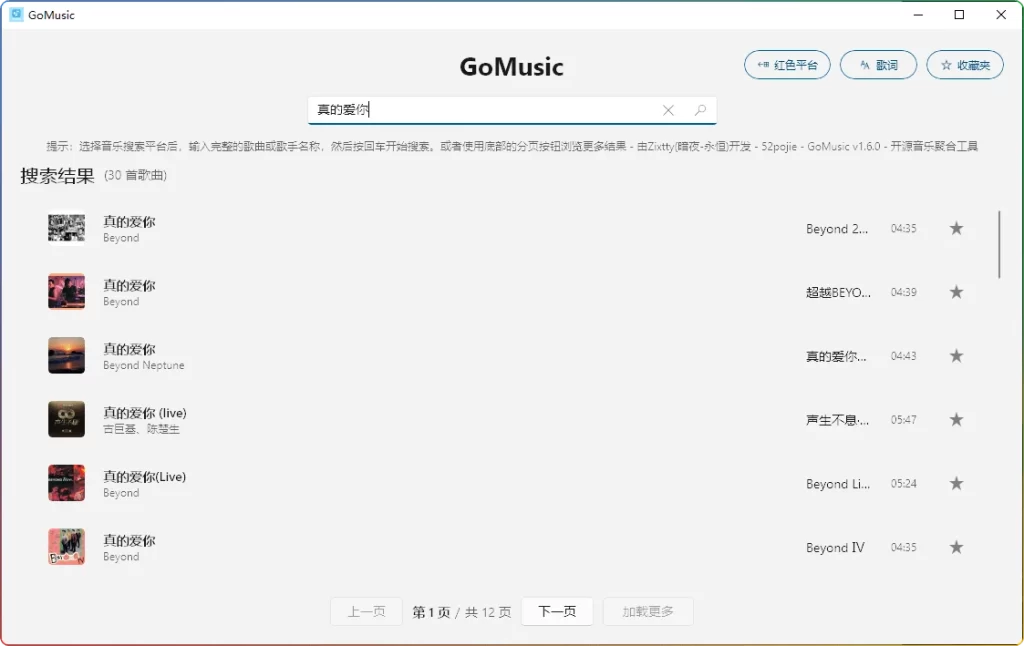Click the 声生不息 album cover thumbnail

coord(67,419)
